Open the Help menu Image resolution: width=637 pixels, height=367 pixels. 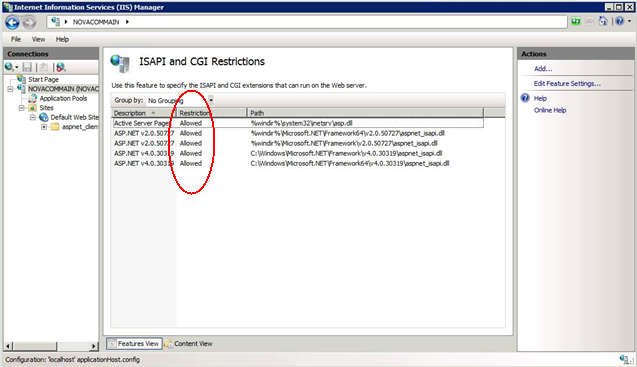[x=62, y=39]
